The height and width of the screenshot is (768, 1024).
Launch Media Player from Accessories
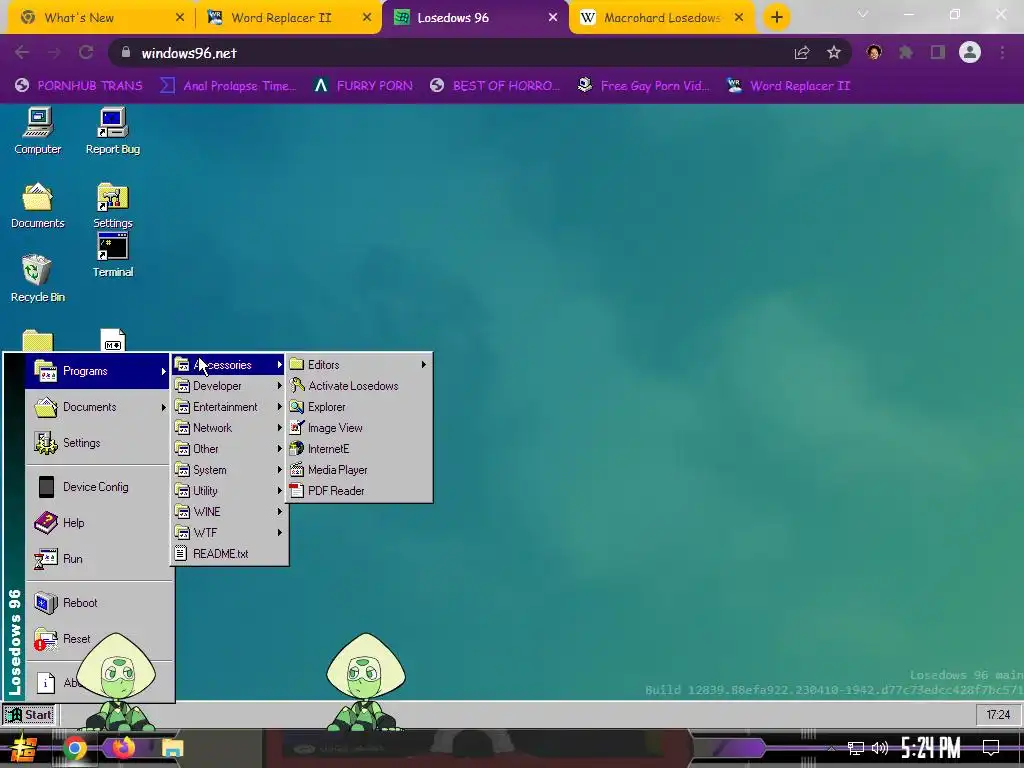(359, 470)
